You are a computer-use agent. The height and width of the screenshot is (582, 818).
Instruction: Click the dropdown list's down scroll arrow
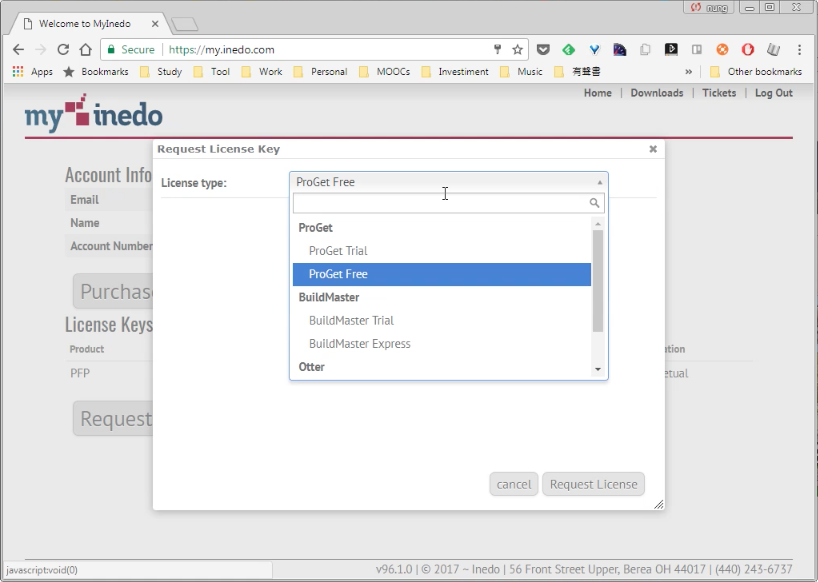point(598,369)
